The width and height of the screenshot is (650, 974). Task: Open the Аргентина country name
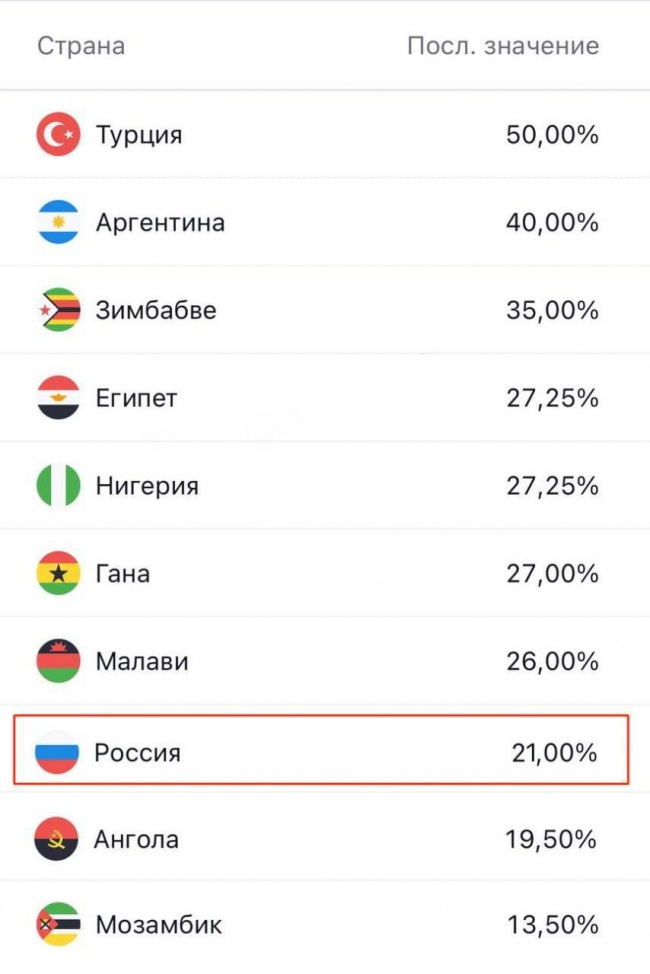coord(160,222)
